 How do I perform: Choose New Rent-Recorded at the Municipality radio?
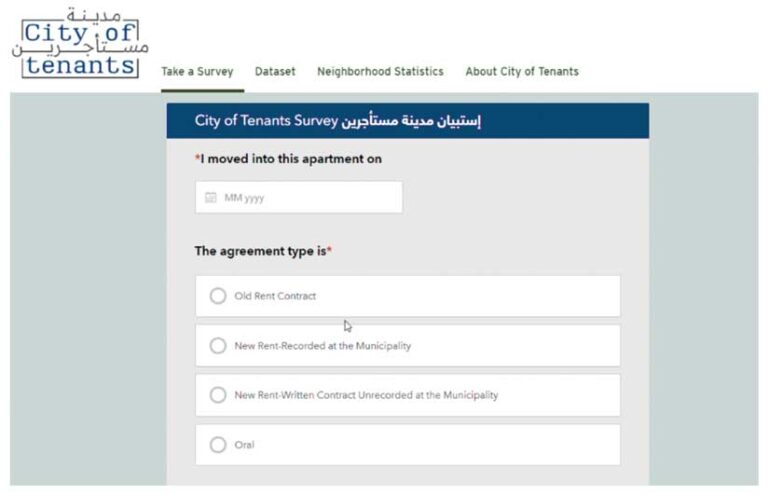pyautogui.click(x=218, y=346)
